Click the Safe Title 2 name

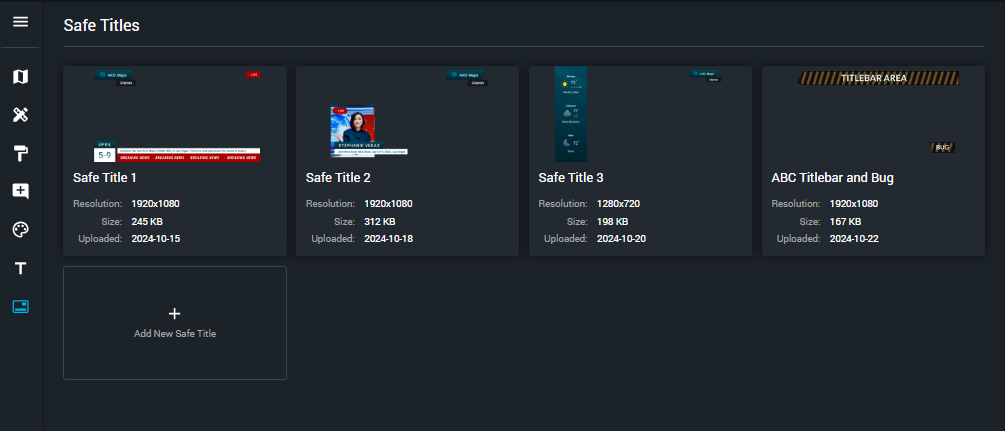pyautogui.click(x=338, y=178)
